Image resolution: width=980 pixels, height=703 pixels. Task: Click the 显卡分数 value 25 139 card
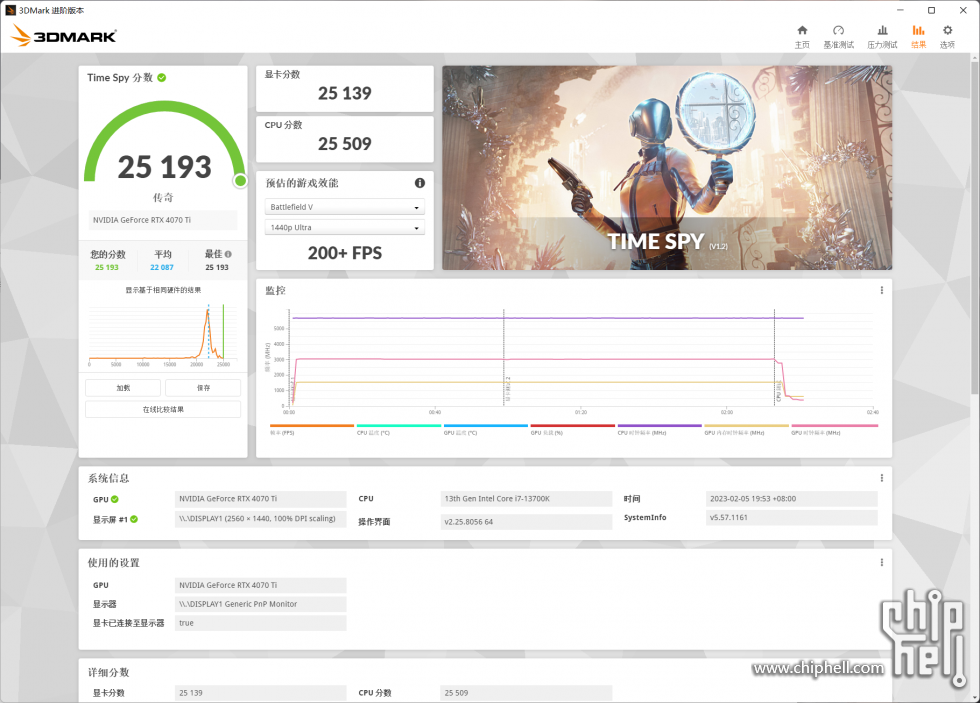(x=345, y=89)
